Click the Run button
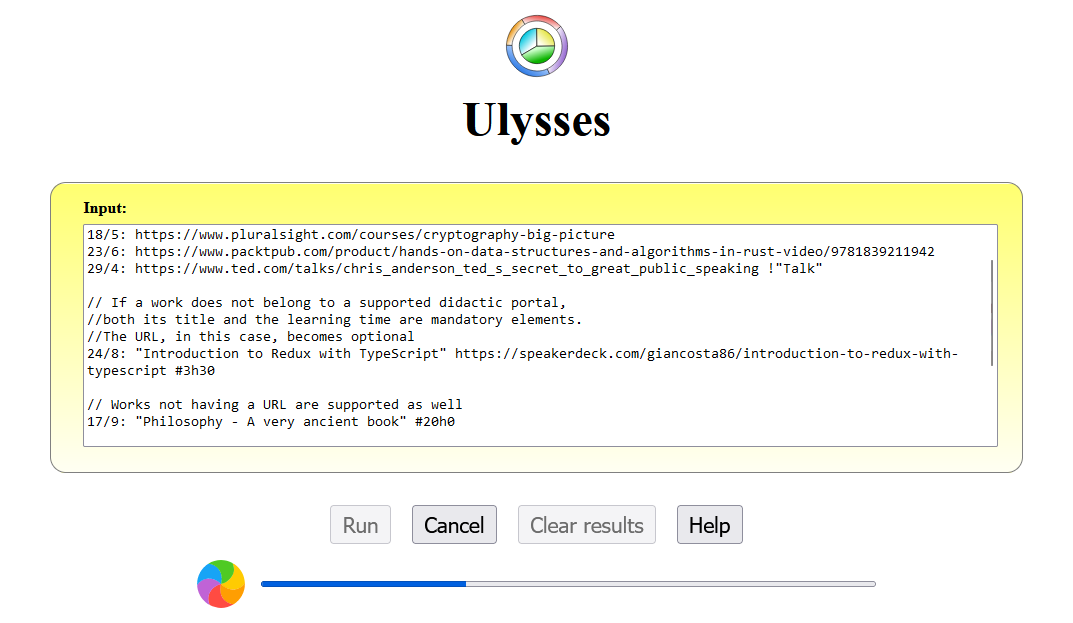Screen dimensions: 1073x623 click(x=360, y=525)
